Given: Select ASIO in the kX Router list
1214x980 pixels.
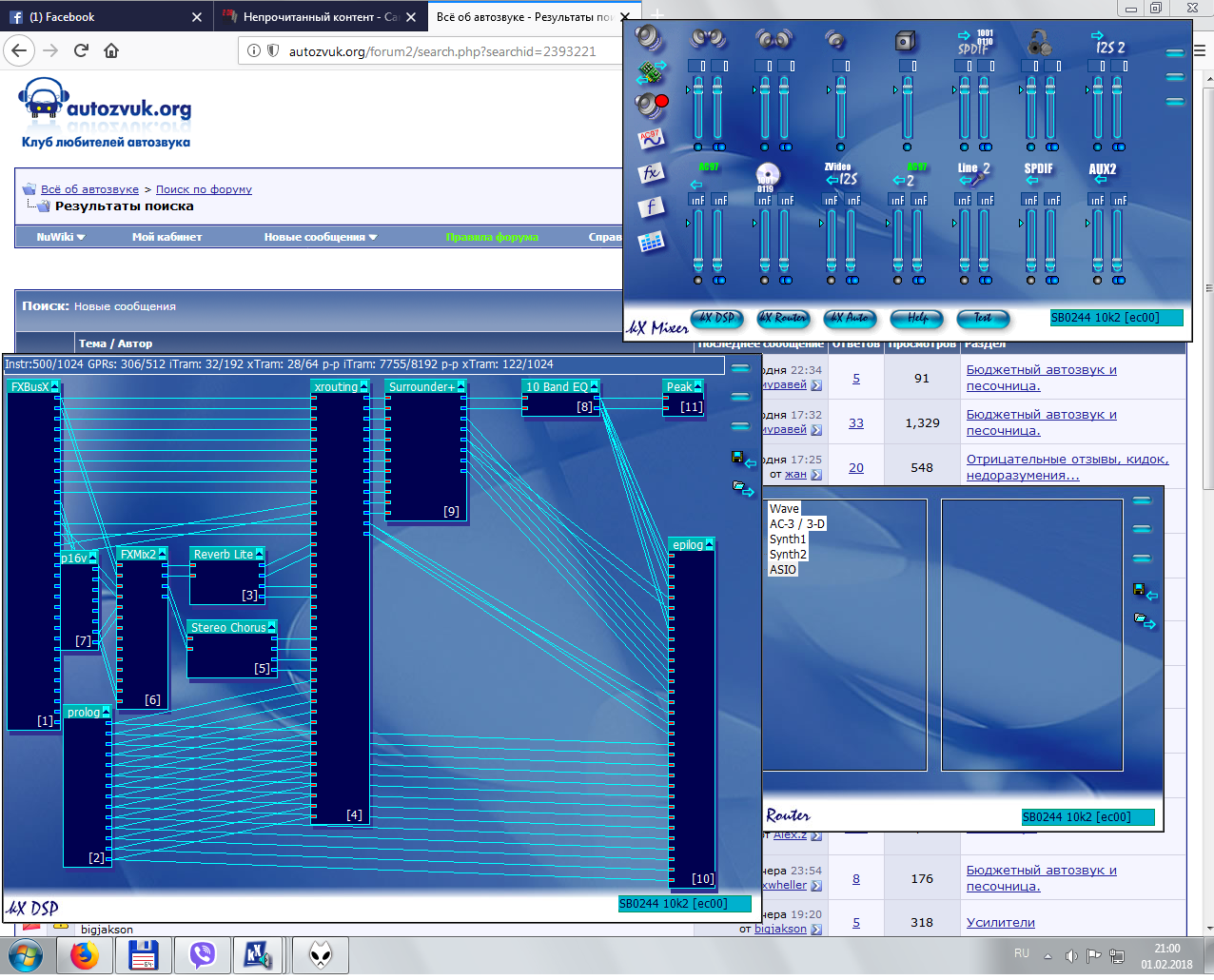Looking at the screenshot, I should click(x=783, y=570).
